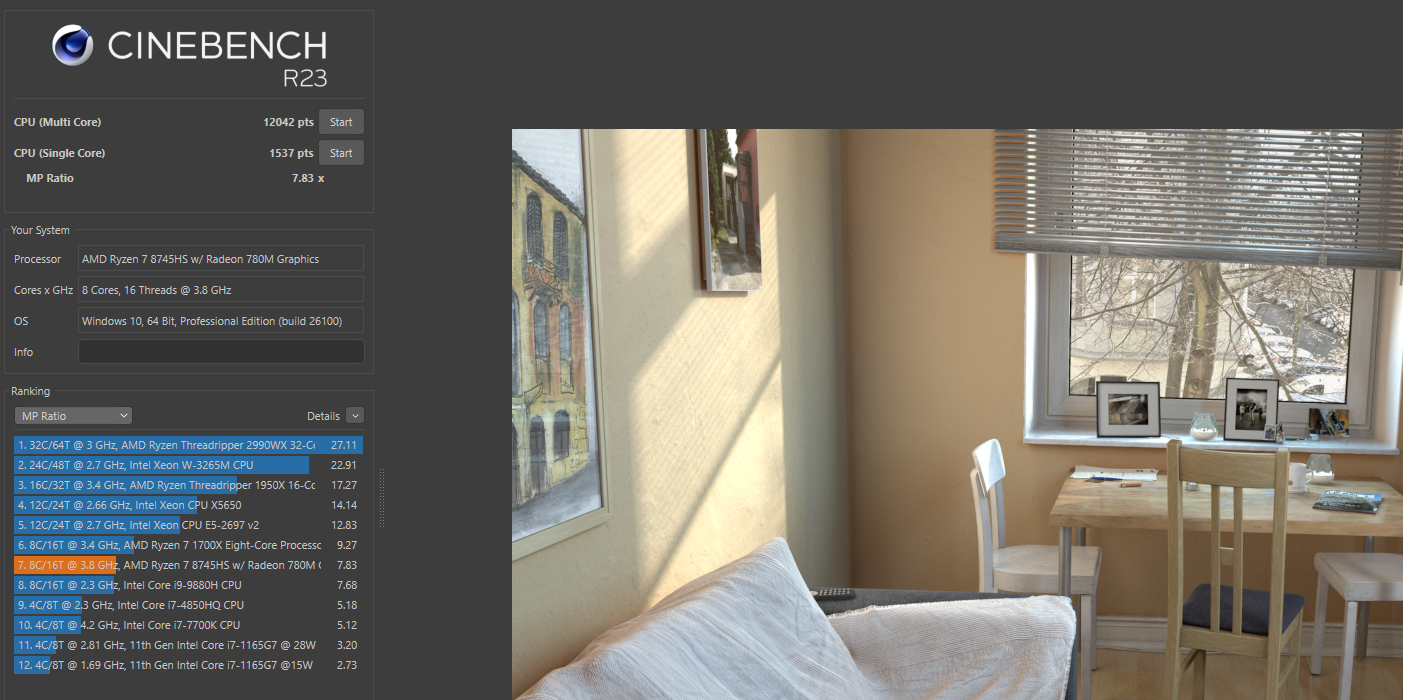The height and width of the screenshot is (700, 1403).
Task: Select ranking row Intel Core i7-4850HQ
Action: pos(188,605)
